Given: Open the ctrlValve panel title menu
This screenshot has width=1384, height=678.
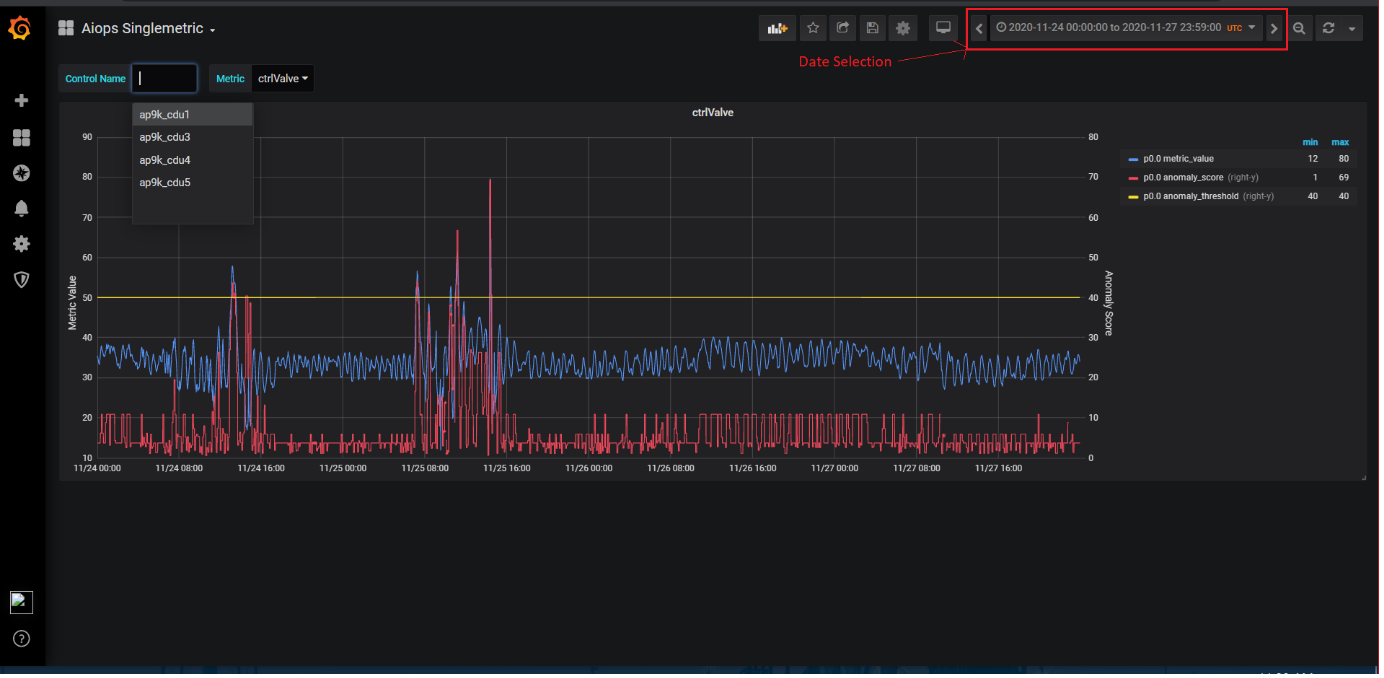Looking at the screenshot, I should 712,113.
